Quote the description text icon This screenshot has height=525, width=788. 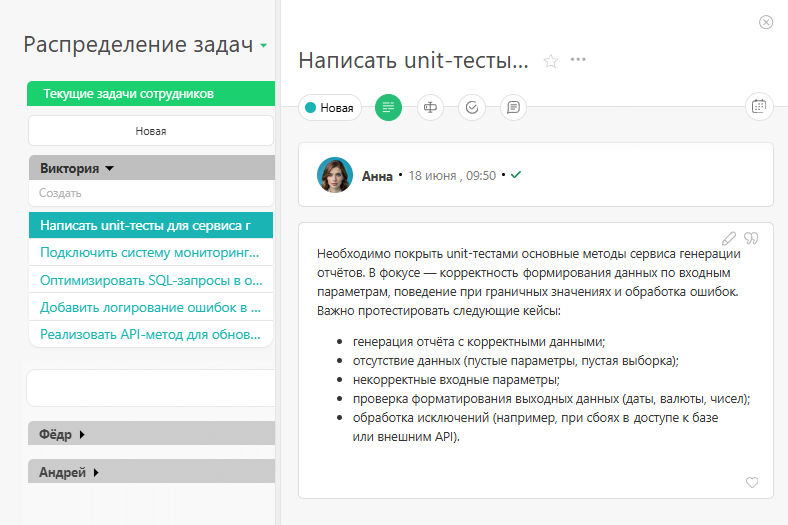[x=751, y=238]
